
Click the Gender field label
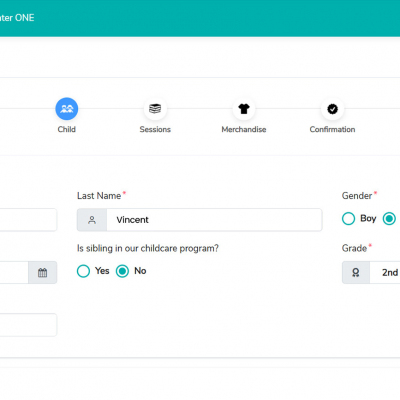[x=357, y=196]
